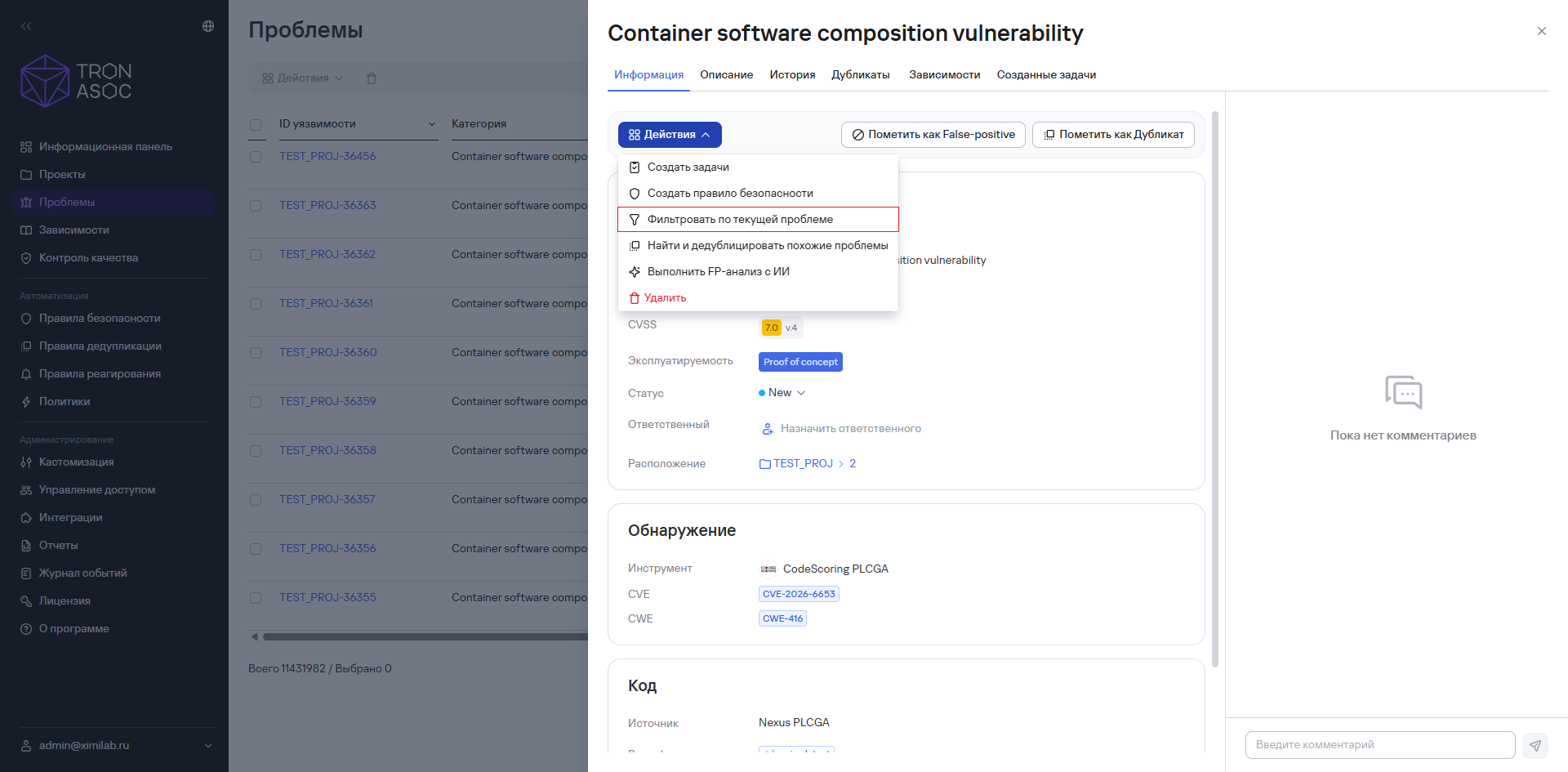The image size is (1568, 772).
Task: Click Назначить ответственного link
Action: point(850,429)
